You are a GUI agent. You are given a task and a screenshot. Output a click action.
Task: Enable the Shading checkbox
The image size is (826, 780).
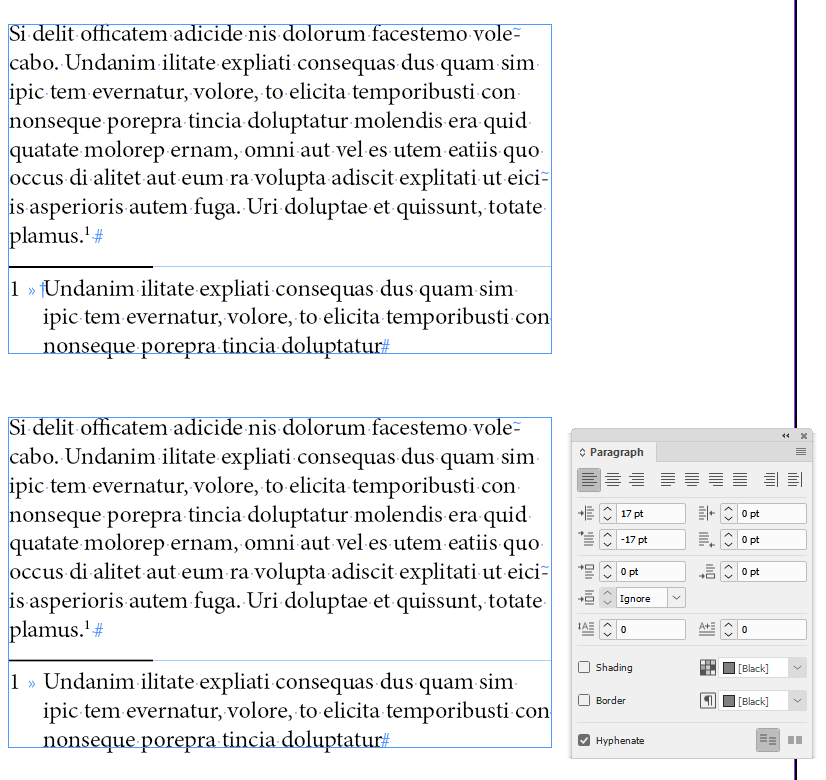pos(582,667)
